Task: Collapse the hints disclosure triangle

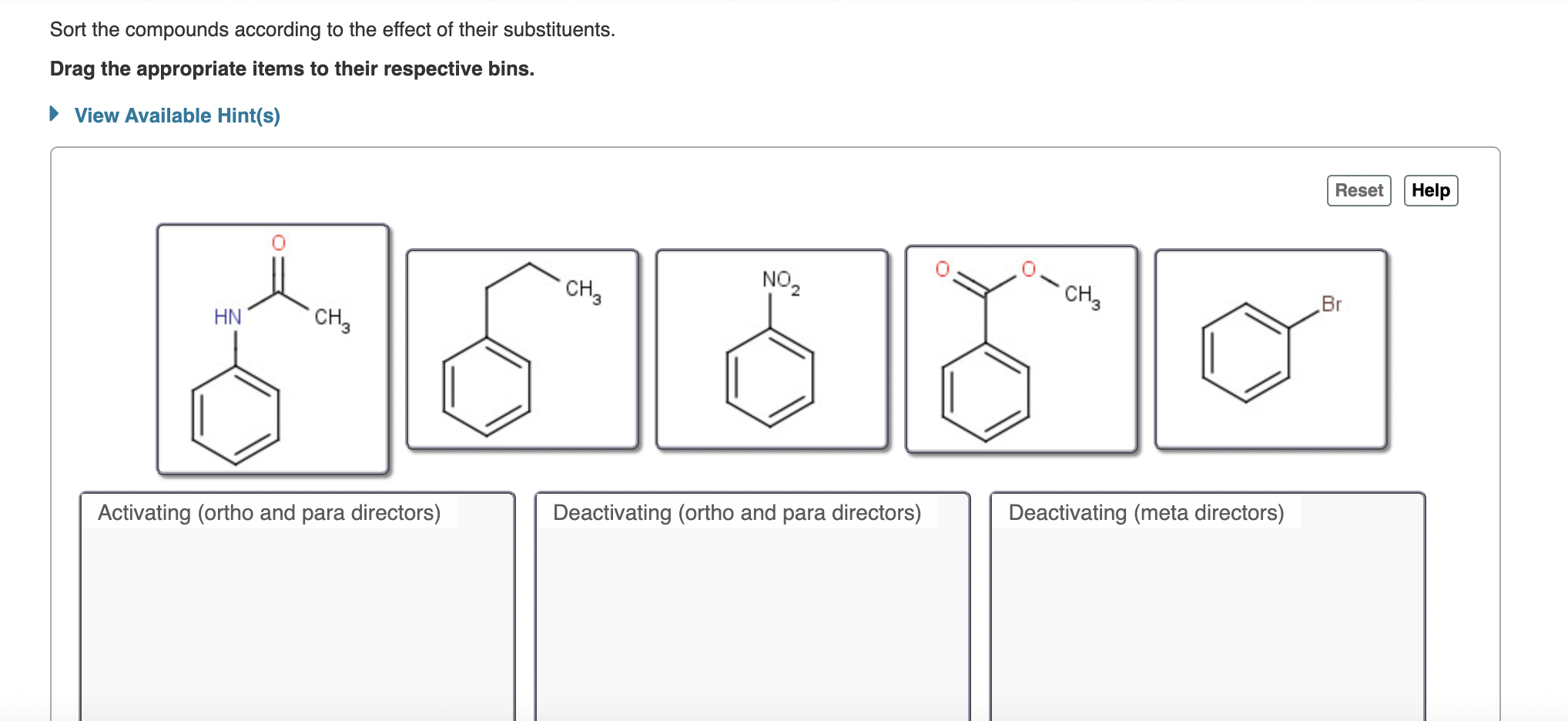Action: (54, 114)
